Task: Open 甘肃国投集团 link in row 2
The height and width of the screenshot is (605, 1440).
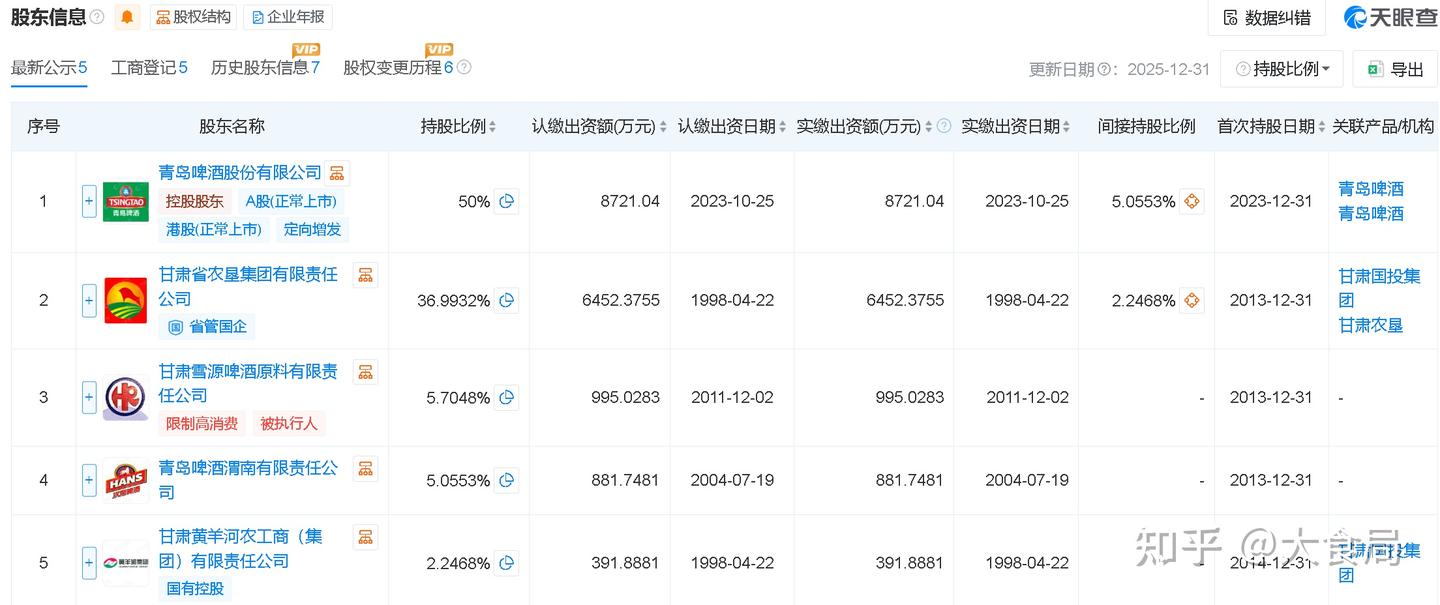Action: click(1380, 288)
